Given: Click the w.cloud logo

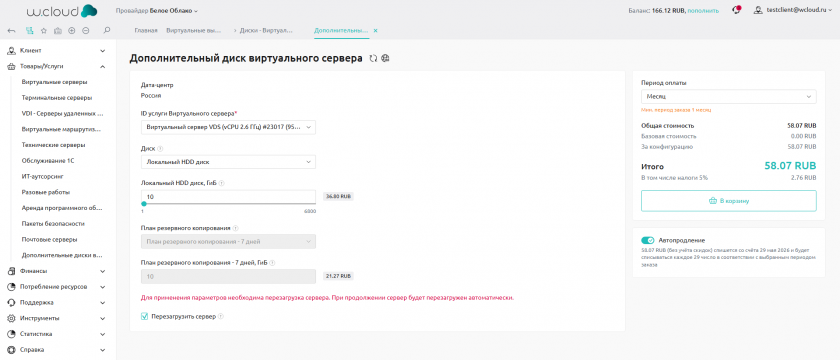Looking at the screenshot, I should (62, 11).
